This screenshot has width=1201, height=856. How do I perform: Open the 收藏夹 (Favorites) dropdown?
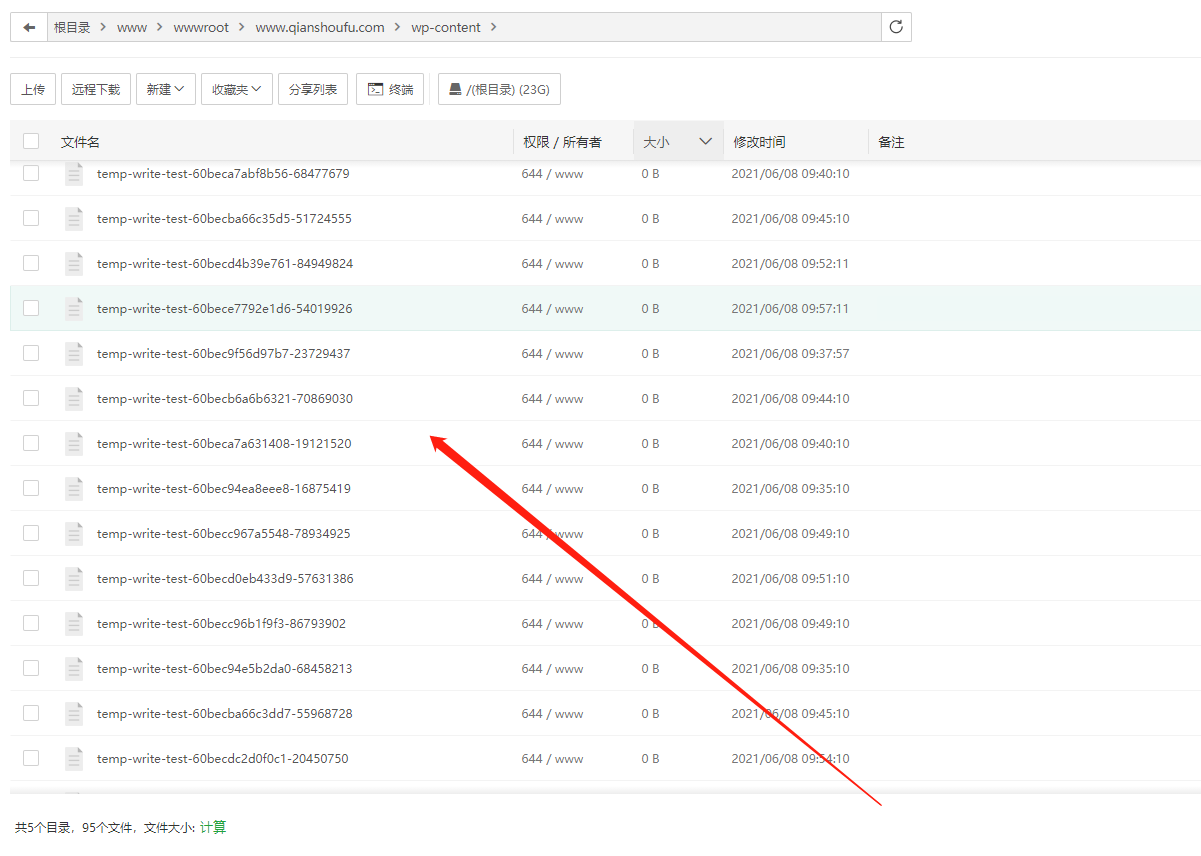[237, 89]
